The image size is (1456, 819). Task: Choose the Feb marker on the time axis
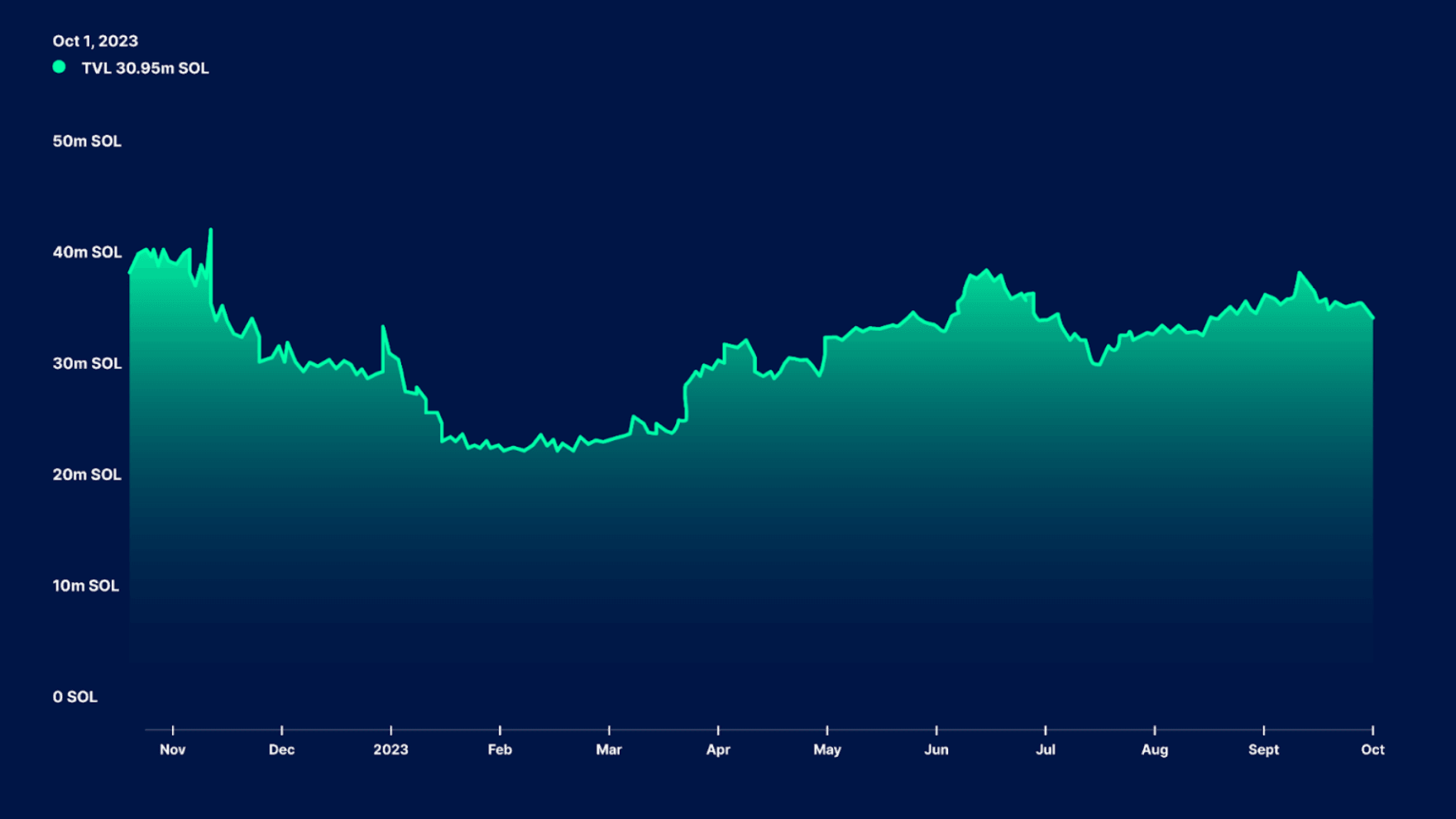click(x=500, y=750)
